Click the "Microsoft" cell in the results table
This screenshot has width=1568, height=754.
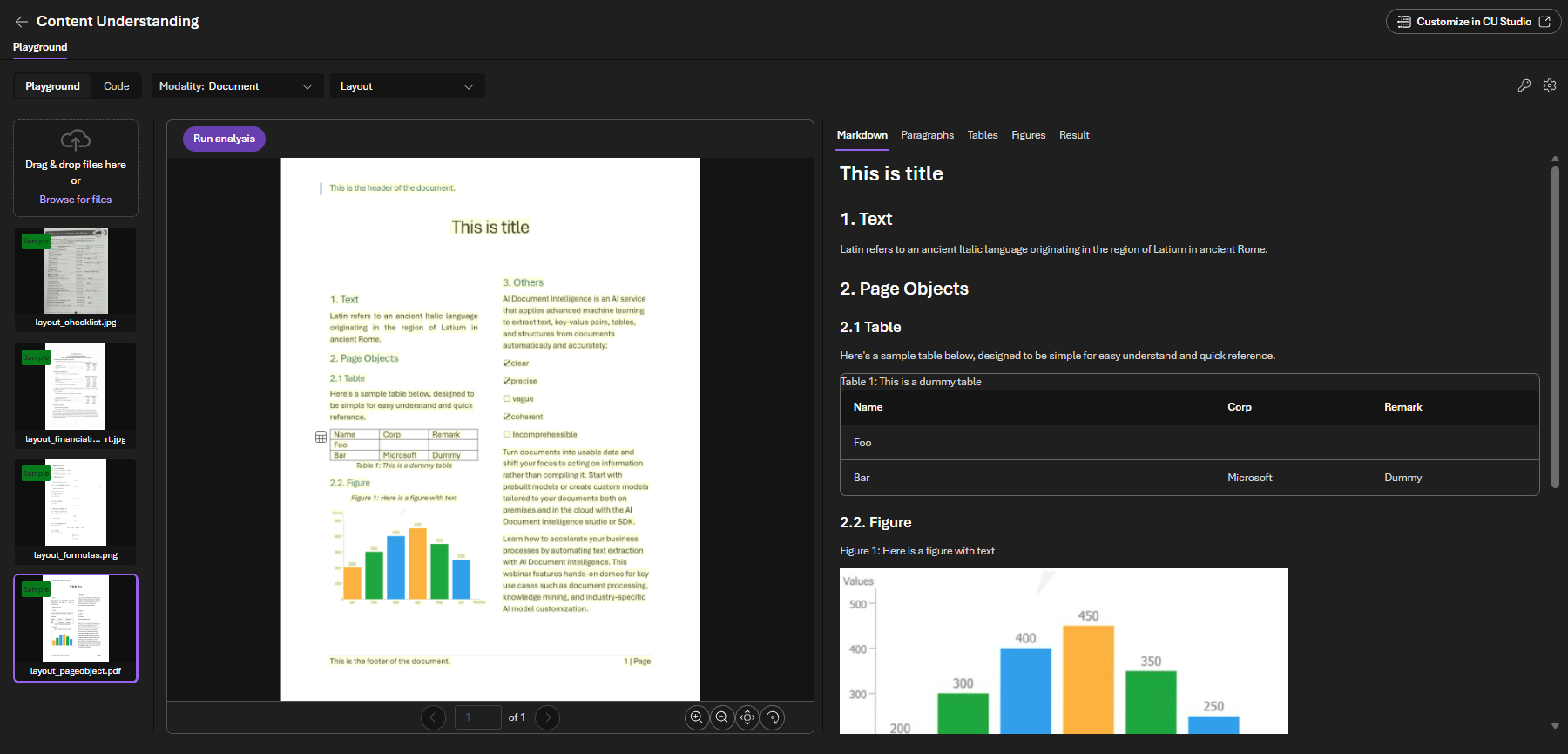tap(1250, 478)
